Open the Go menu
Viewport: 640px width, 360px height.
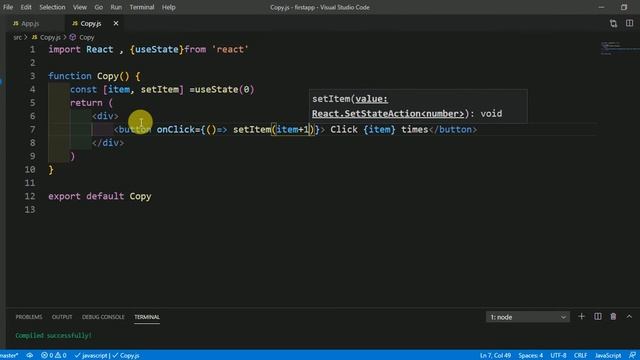(98, 7)
